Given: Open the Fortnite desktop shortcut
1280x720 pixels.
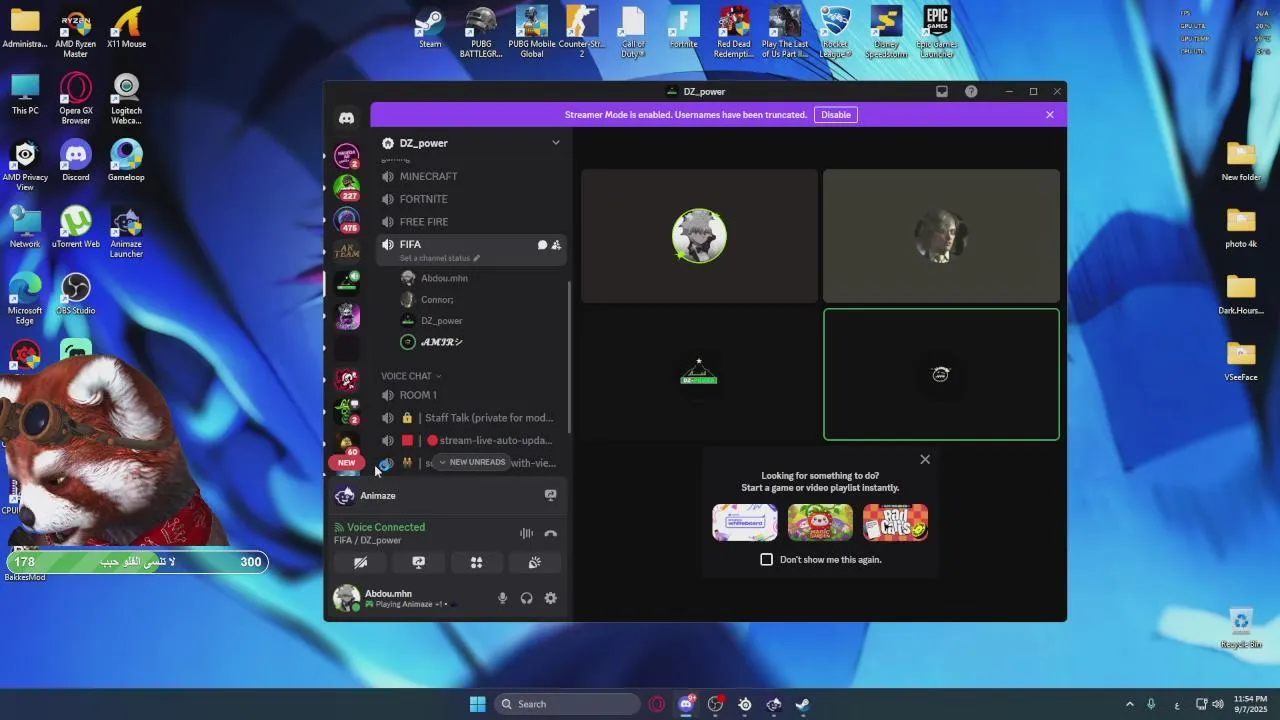Looking at the screenshot, I should [683, 27].
